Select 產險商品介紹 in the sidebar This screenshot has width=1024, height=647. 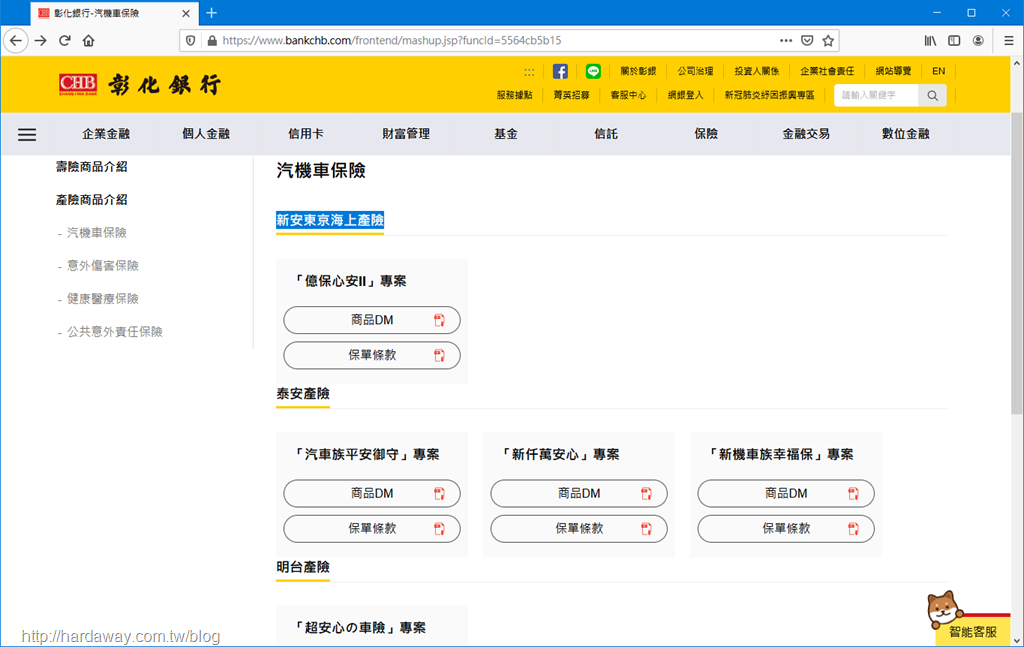click(91, 200)
